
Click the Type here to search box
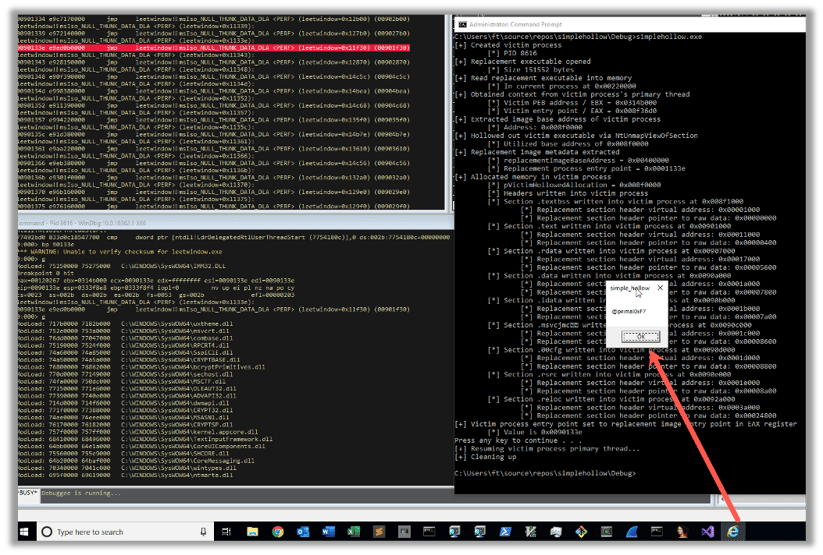pyautogui.click(x=126, y=532)
